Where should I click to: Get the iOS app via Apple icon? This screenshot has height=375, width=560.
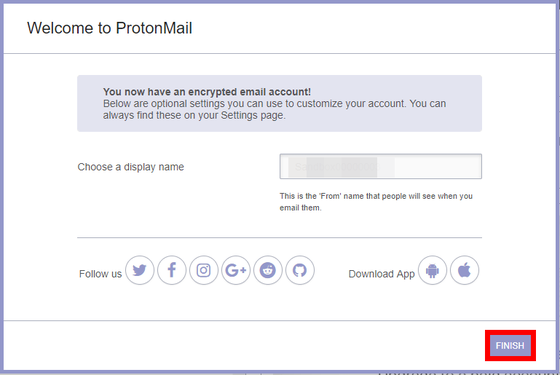click(x=465, y=270)
